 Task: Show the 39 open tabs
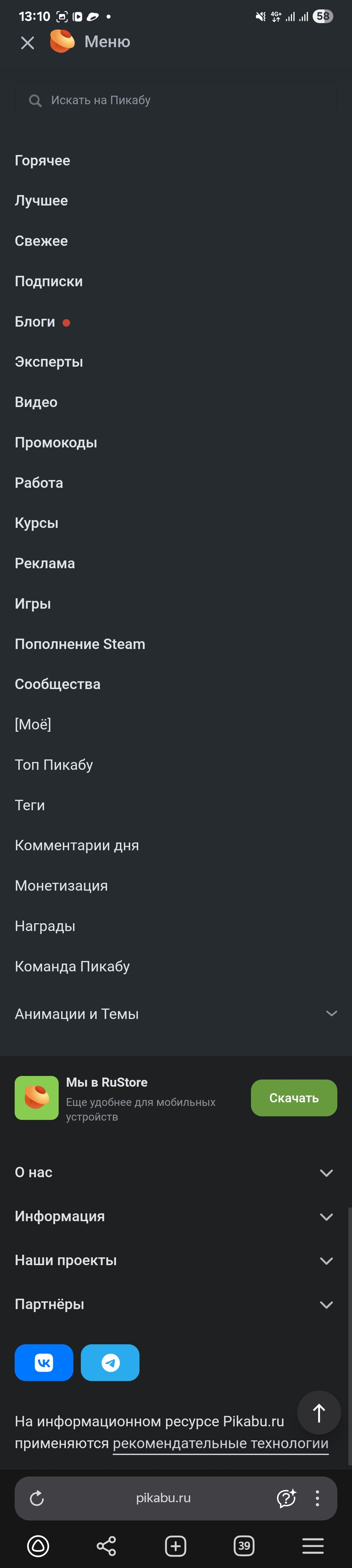(244, 1546)
